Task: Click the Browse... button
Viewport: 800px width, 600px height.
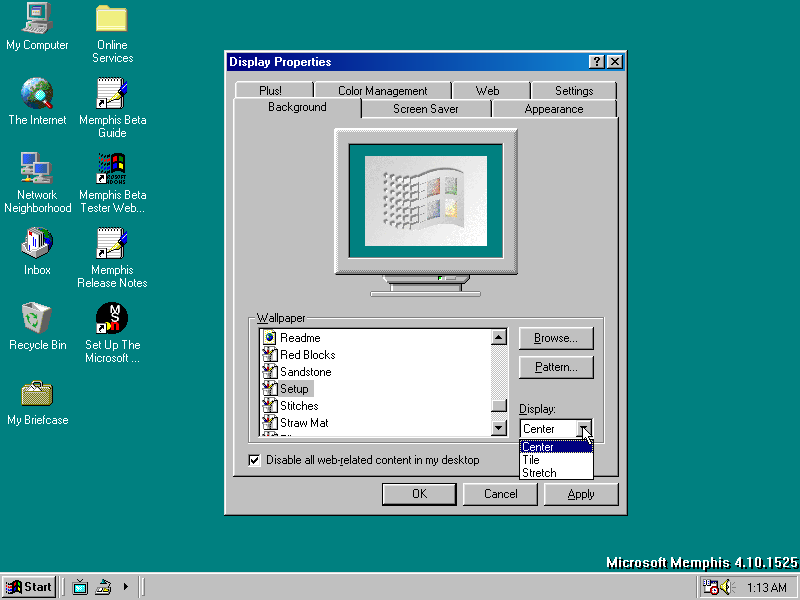Action: pyautogui.click(x=556, y=338)
